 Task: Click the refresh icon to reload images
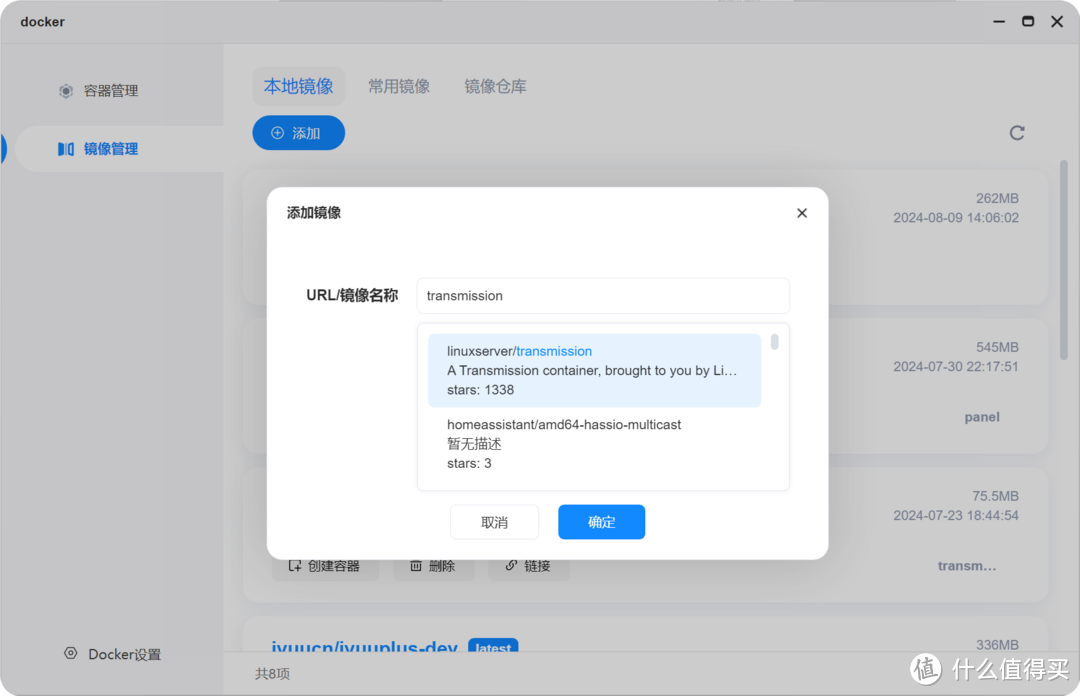click(x=1017, y=132)
